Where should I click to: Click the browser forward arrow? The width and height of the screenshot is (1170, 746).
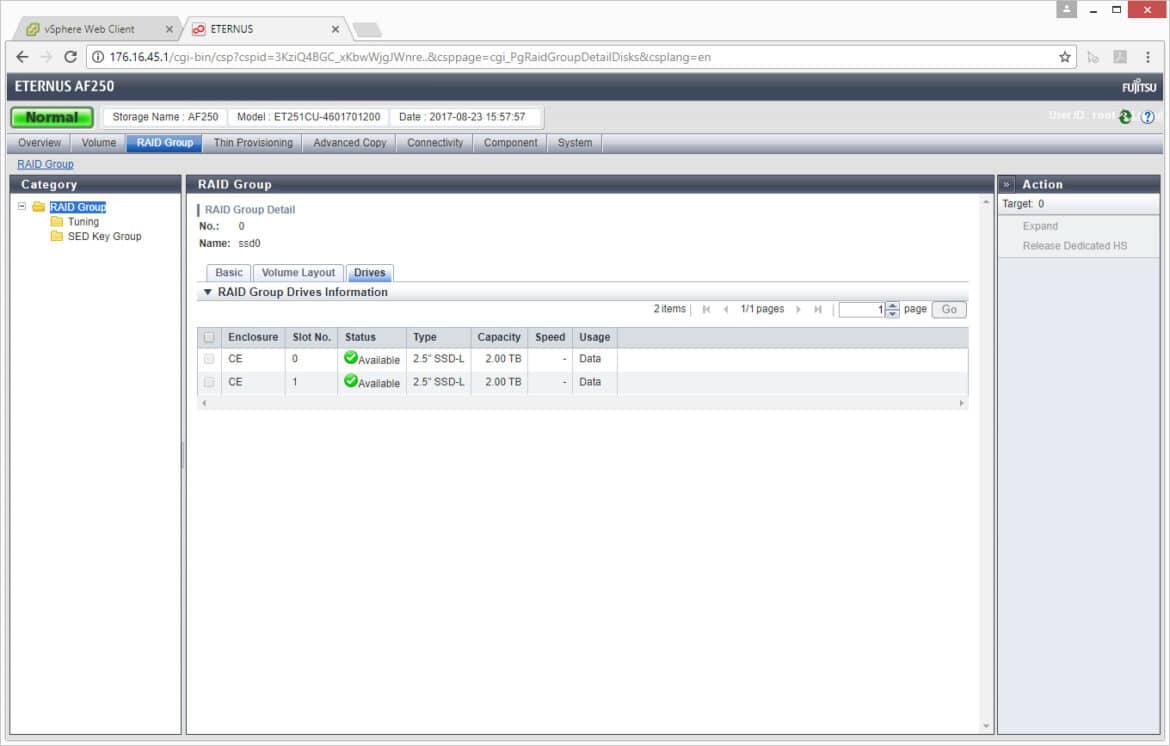click(x=46, y=57)
